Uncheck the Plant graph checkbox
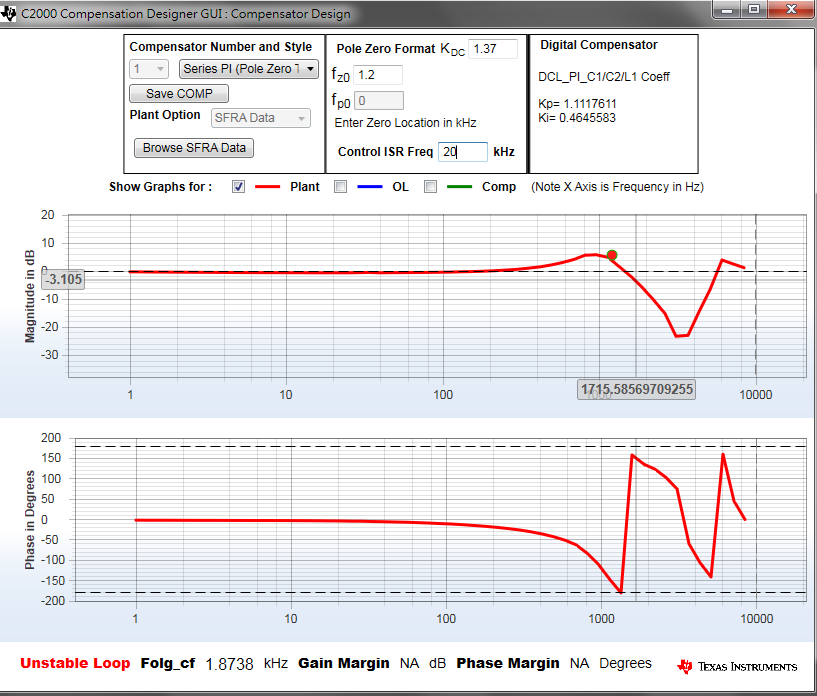 [239, 187]
